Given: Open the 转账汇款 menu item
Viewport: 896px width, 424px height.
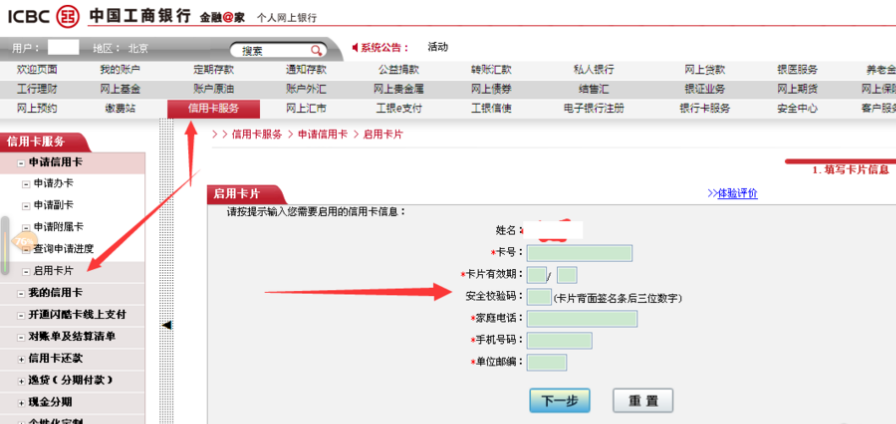Looking at the screenshot, I should tap(491, 69).
